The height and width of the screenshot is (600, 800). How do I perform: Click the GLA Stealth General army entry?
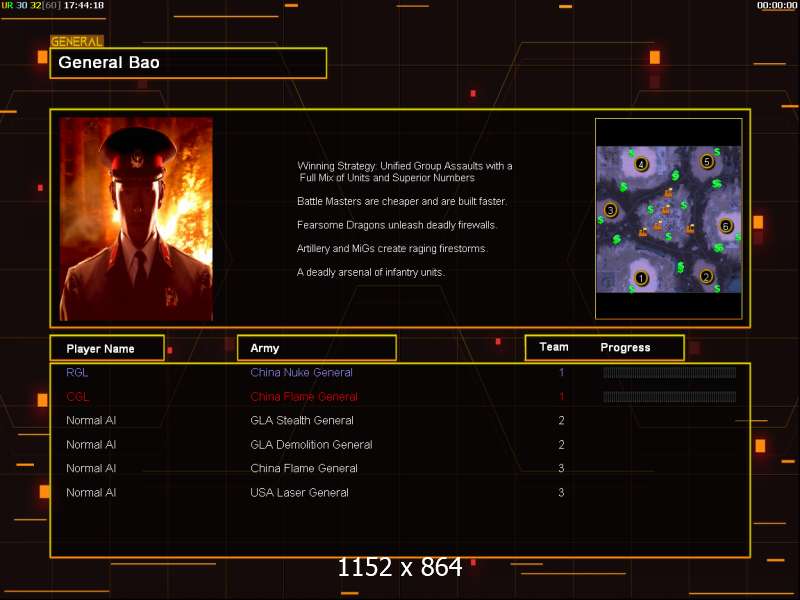[x=302, y=420]
